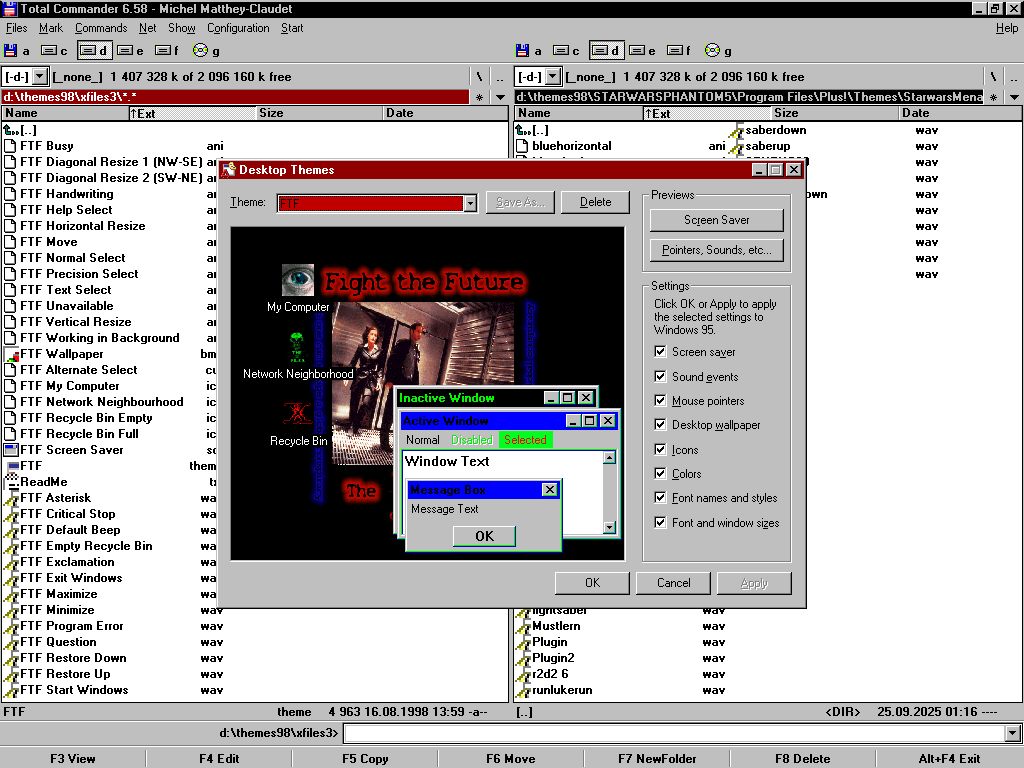
Task: Click the Selected green swatch in preview
Action: click(525, 440)
